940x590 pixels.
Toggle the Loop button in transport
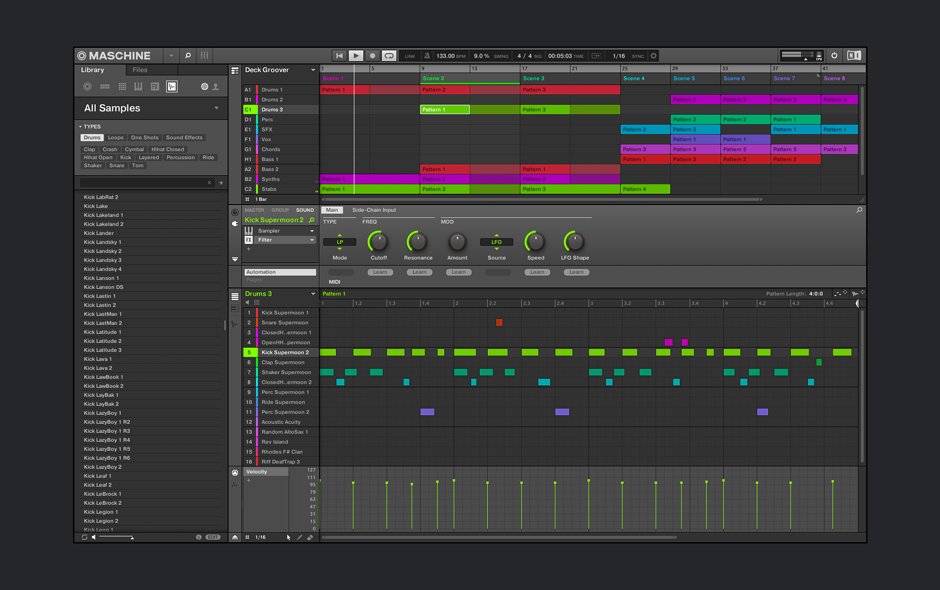pyautogui.click(x=389, y=56)
